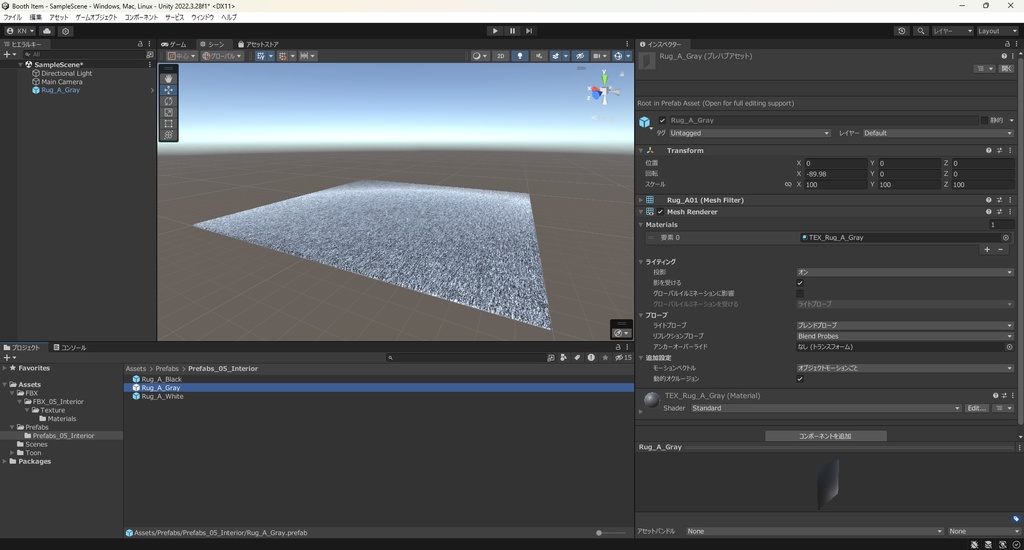Click the Add Component button
Image resolution: width=1024 pixels, height=550 pixels.
click(x=825, y=436)
